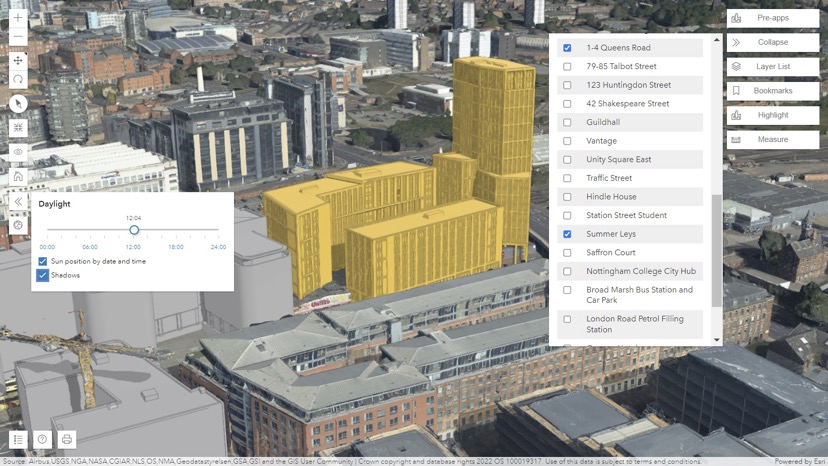Reset the compass orientation
Image resolution: width=828 pixels, height=466 pixels.
(x=18, y=104)
